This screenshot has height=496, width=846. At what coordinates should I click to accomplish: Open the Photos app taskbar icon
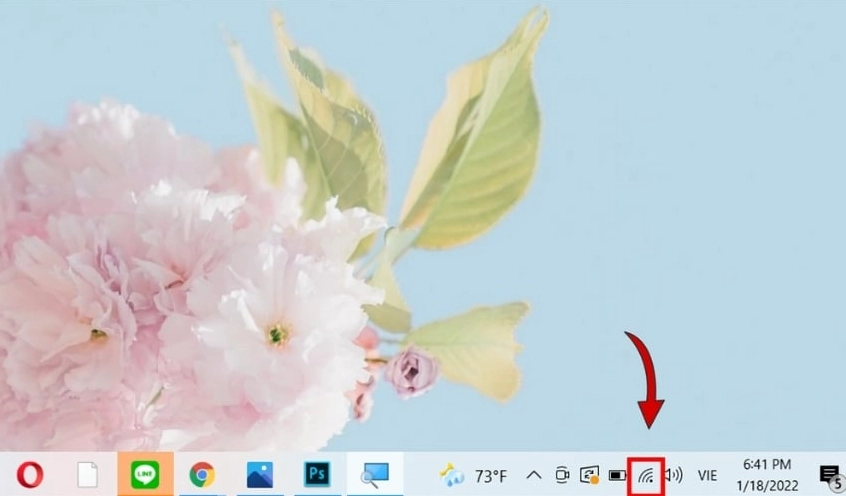260,475
